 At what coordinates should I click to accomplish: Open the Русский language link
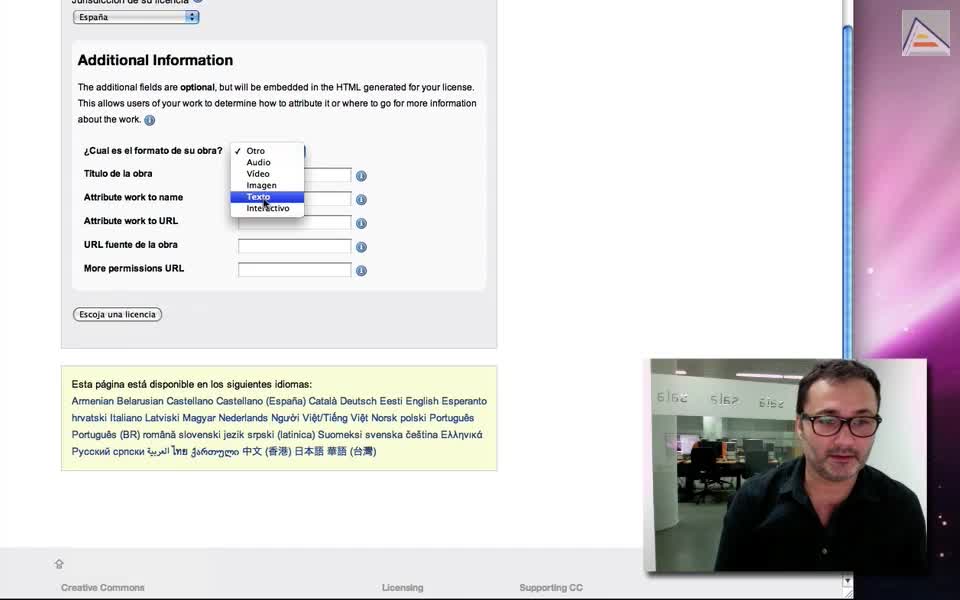pyautogui.click(x=91, y=451)
